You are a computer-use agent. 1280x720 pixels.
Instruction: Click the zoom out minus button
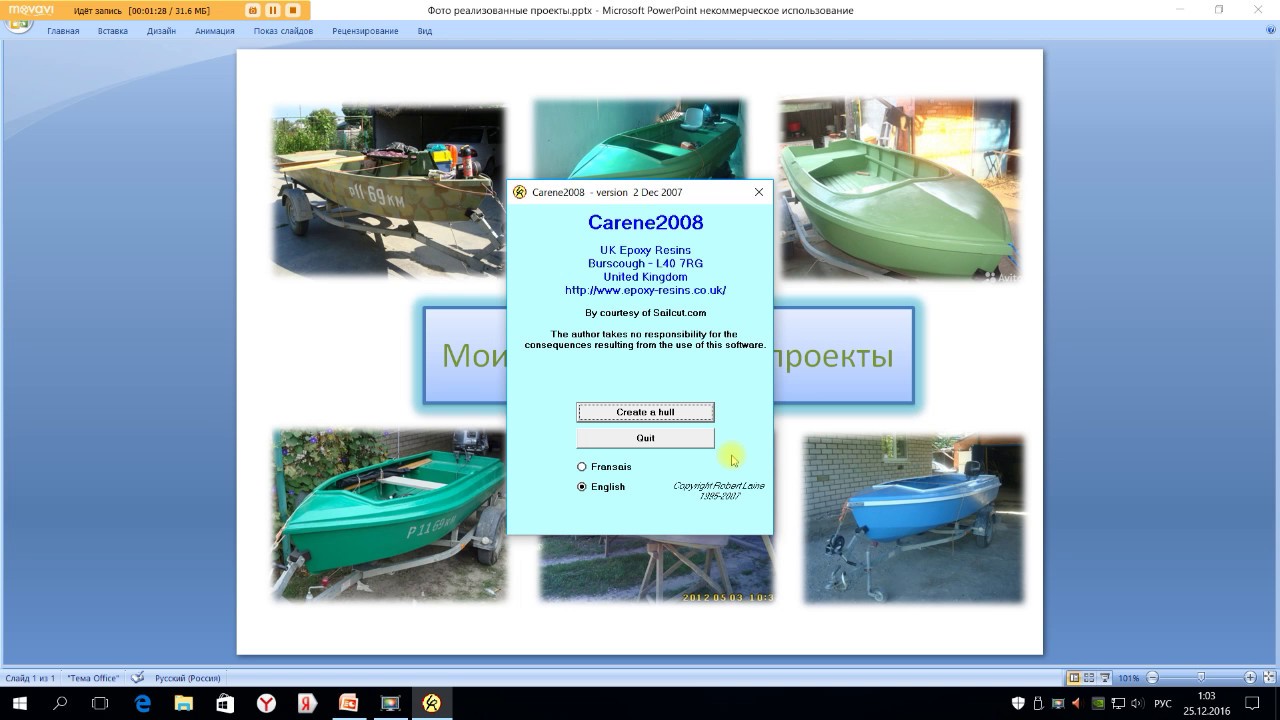click(1152, 678)
